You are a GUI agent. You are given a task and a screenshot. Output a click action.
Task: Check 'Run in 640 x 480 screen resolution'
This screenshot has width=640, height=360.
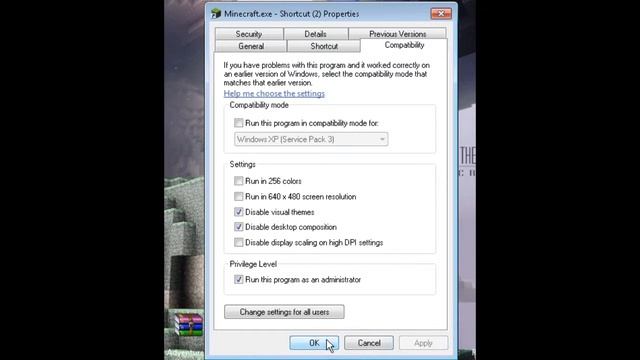pyautogui.click(x=238, y=196)
